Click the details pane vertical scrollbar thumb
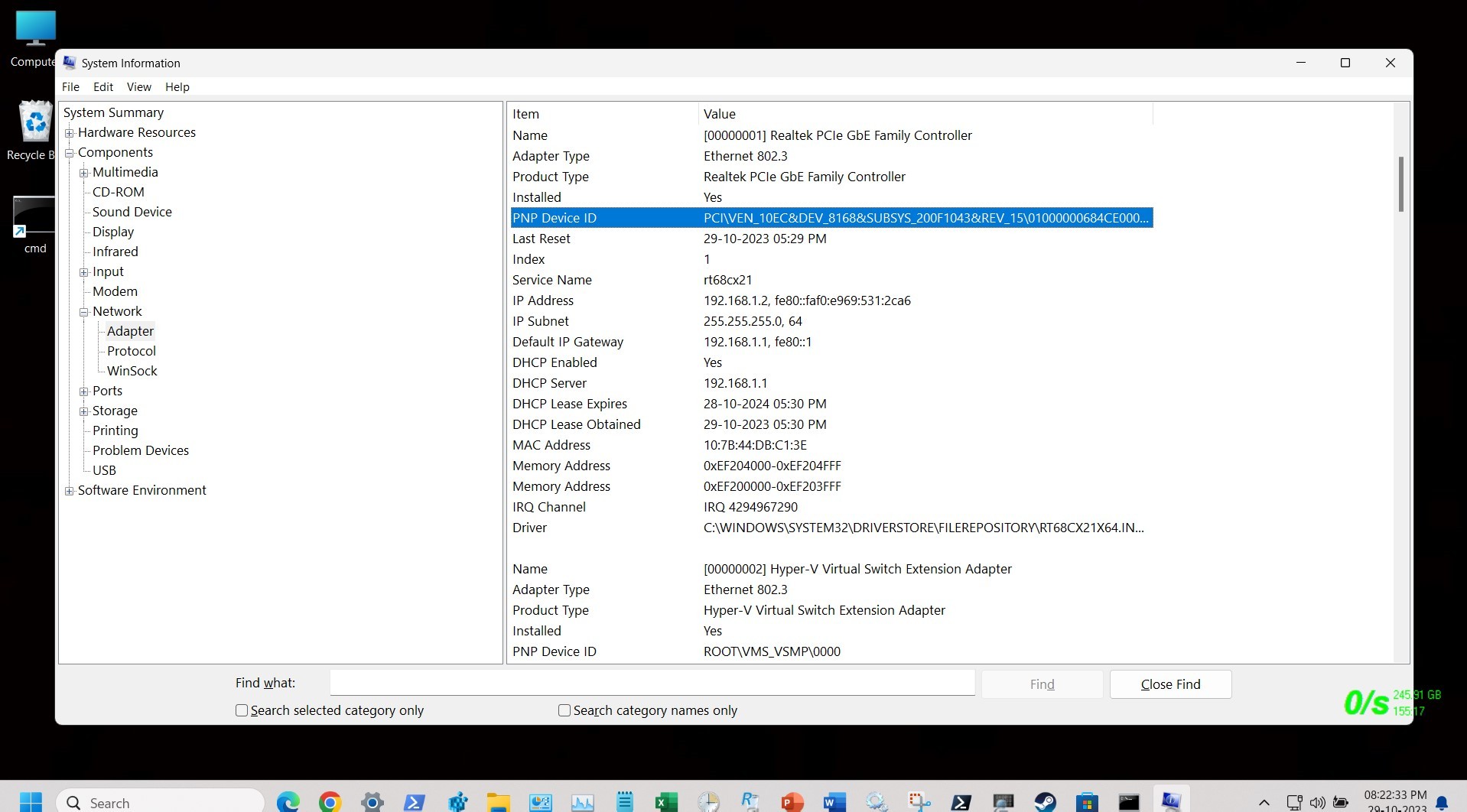 pos(1401,184)
